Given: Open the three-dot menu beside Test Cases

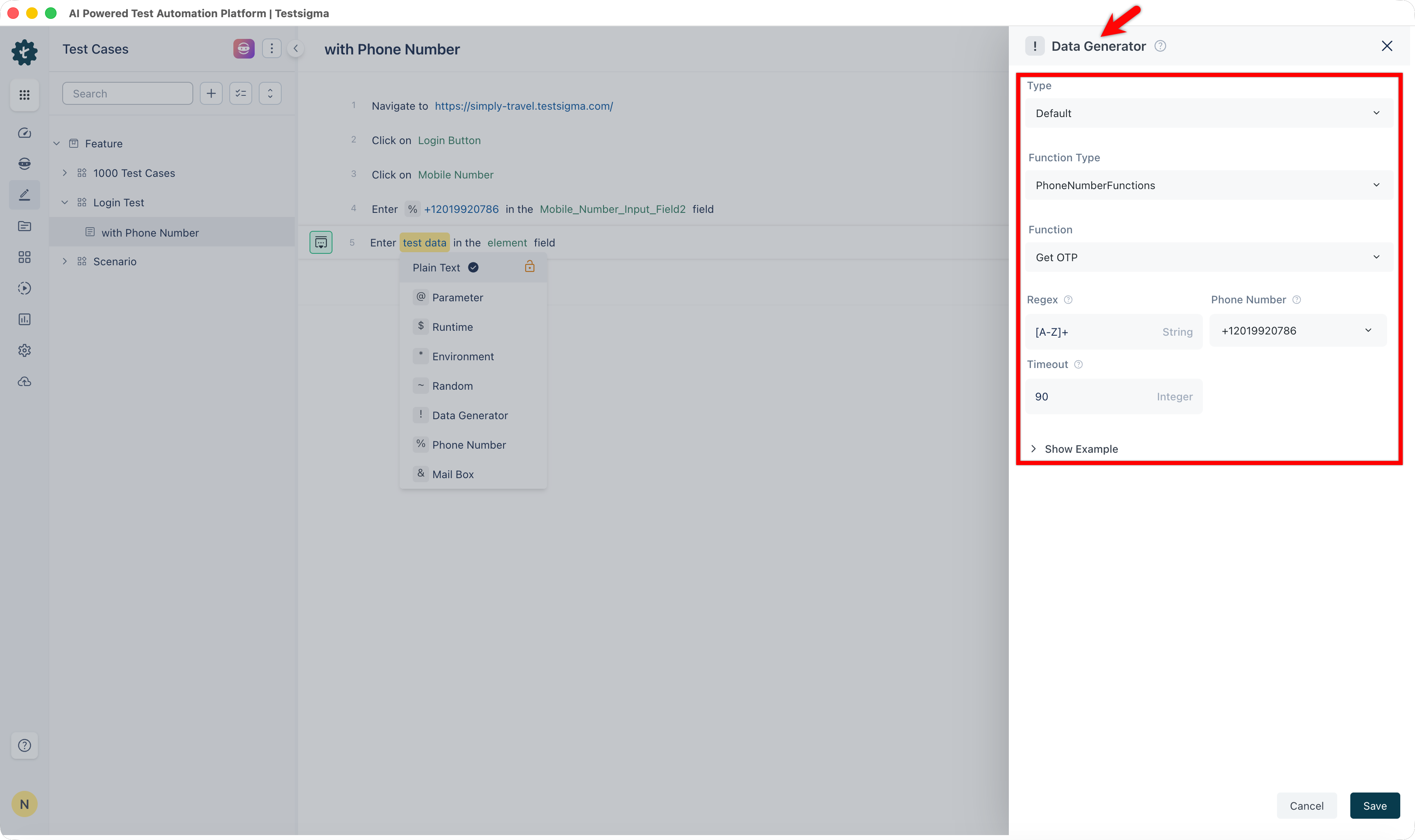Looking at the screenshot, I should point(272,49).
